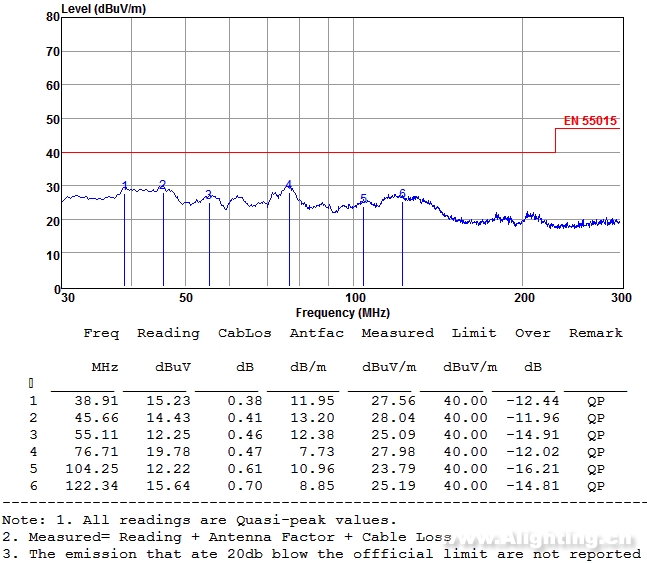Click peak marker 5 on the spectrum

pyautogui.click(x=363, y=199)
